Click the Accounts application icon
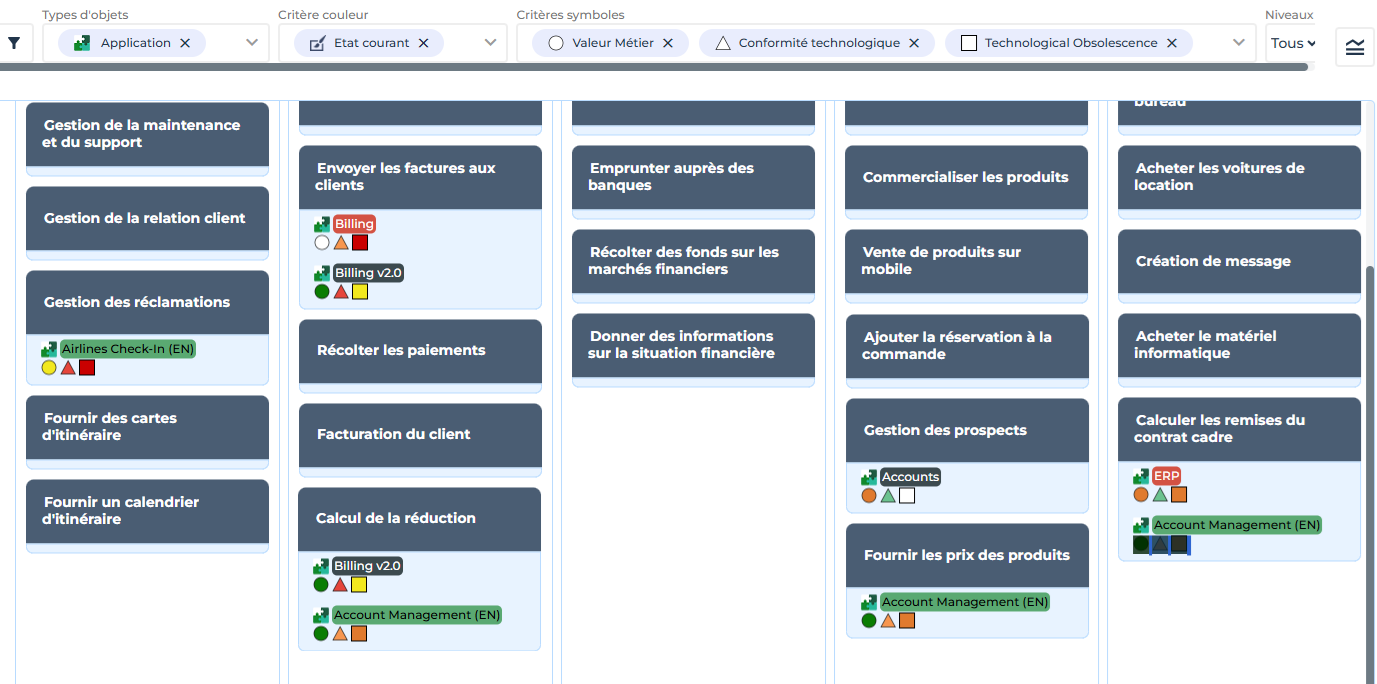 click(869, 477)
